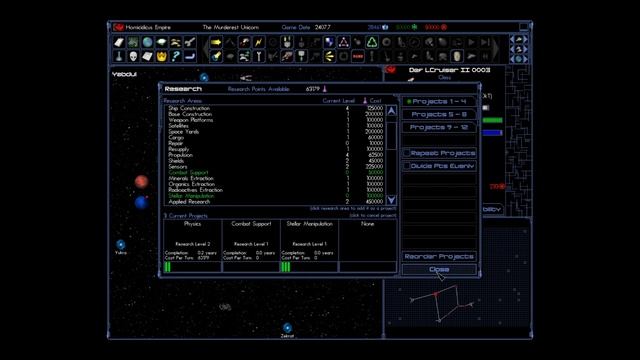
Task: Open the research flask toolbar icon
Action: (x=119, y=56)
